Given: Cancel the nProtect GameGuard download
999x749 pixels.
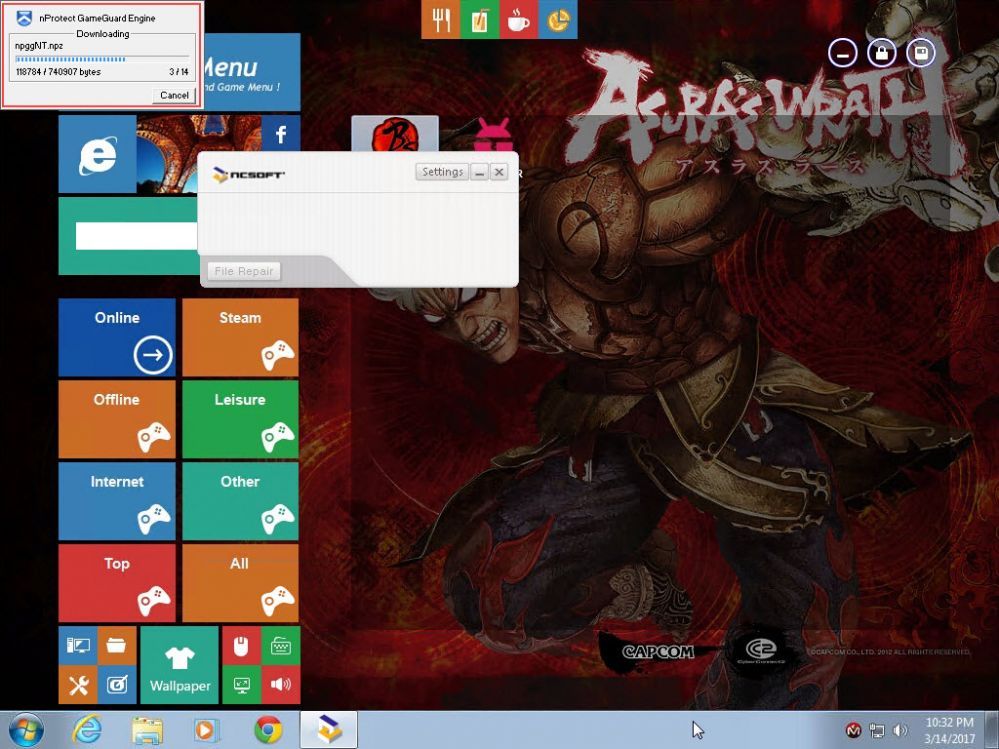Looking at the screenshot, I should point(174,95).
